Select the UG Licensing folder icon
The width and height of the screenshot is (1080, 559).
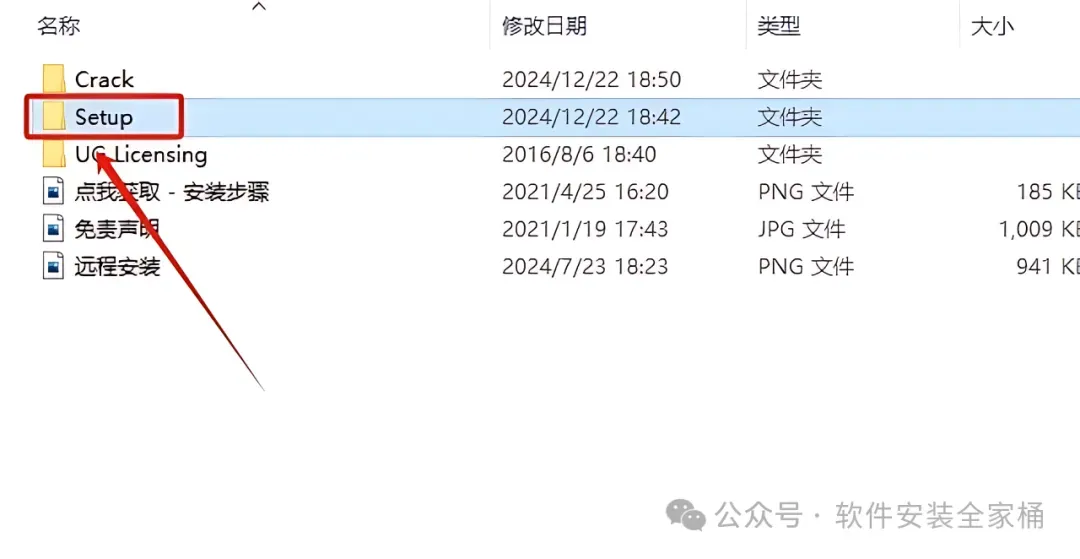tap(54, 154)
